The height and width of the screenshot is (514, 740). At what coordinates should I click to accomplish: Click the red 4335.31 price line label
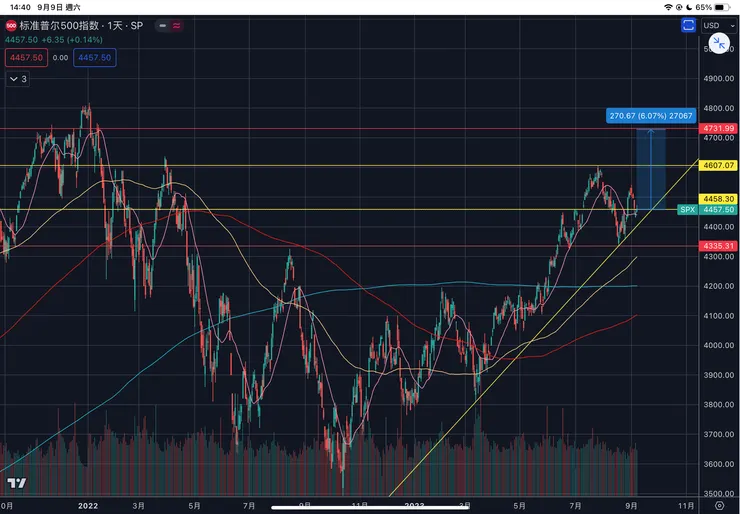coord(719,246)
